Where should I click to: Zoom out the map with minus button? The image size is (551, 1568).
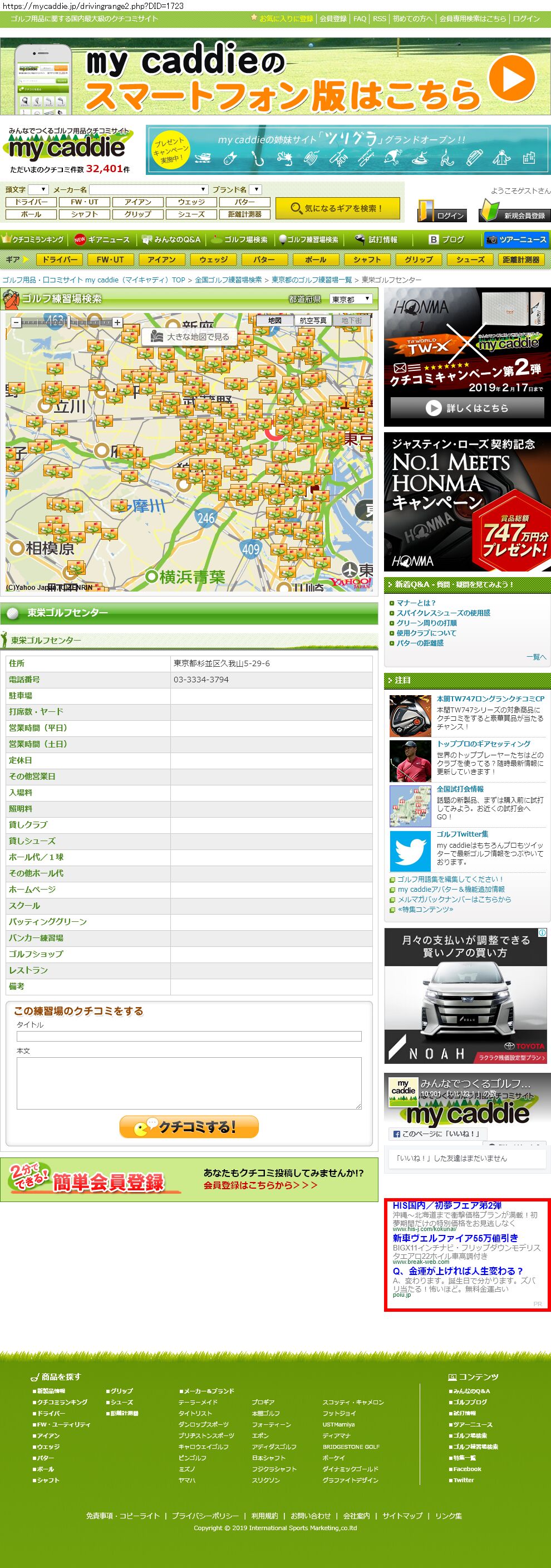click(x=17, y=323)
